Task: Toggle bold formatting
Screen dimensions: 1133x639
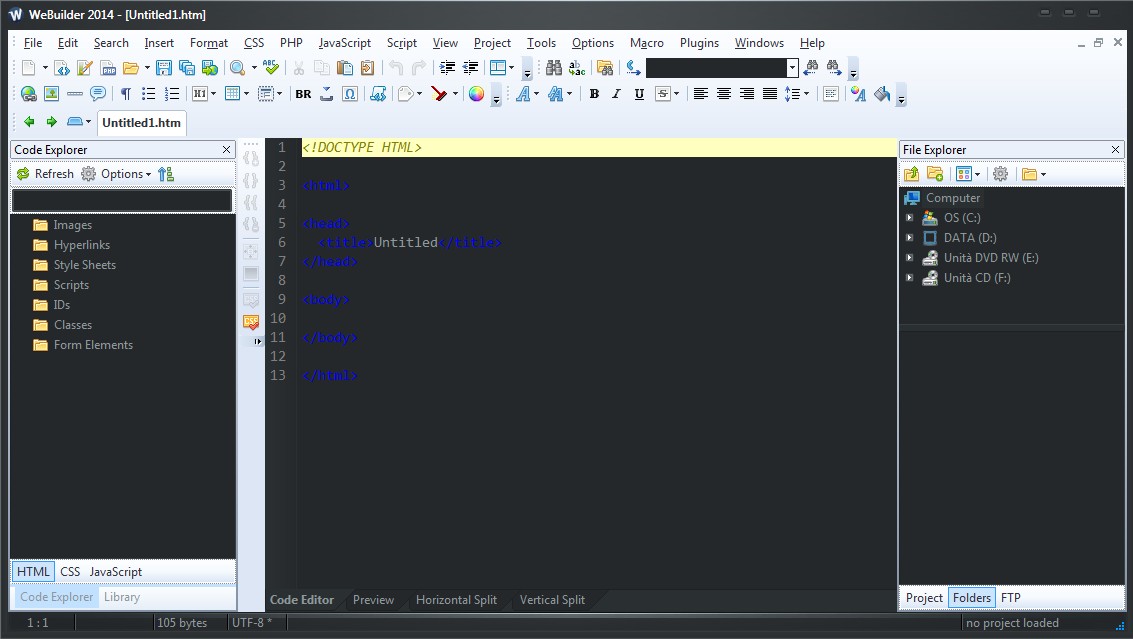Action: [594, 94]
